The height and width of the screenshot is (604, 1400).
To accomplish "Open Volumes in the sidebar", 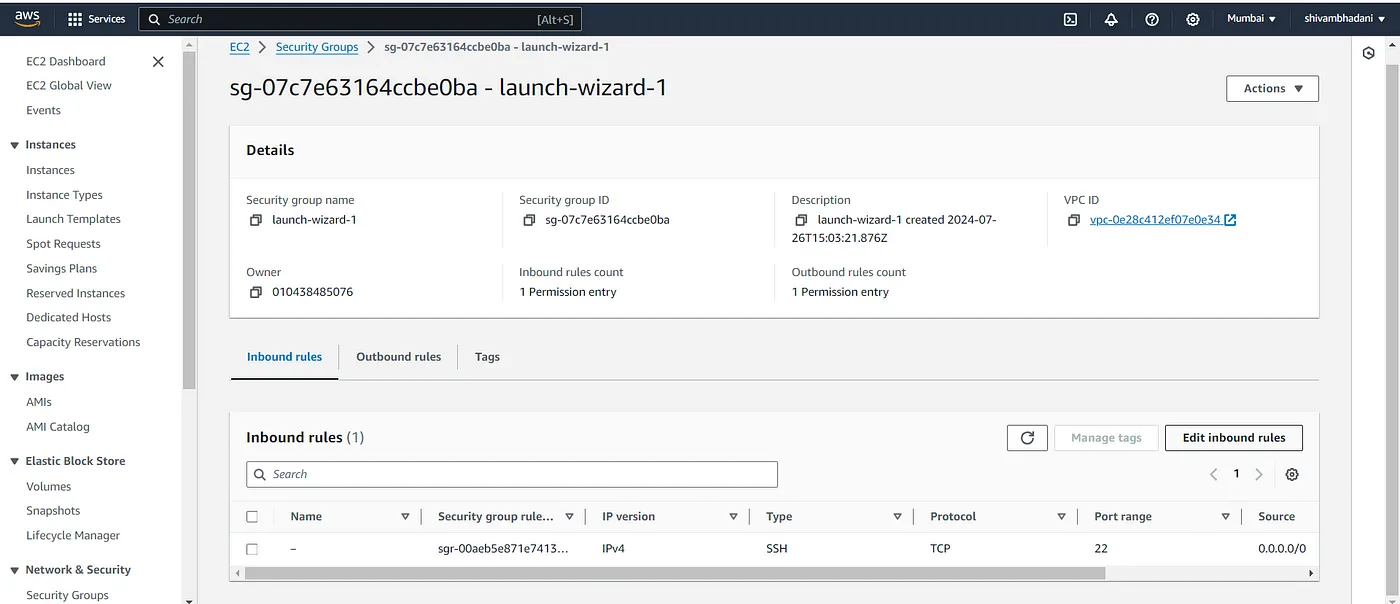I will 48,487.
